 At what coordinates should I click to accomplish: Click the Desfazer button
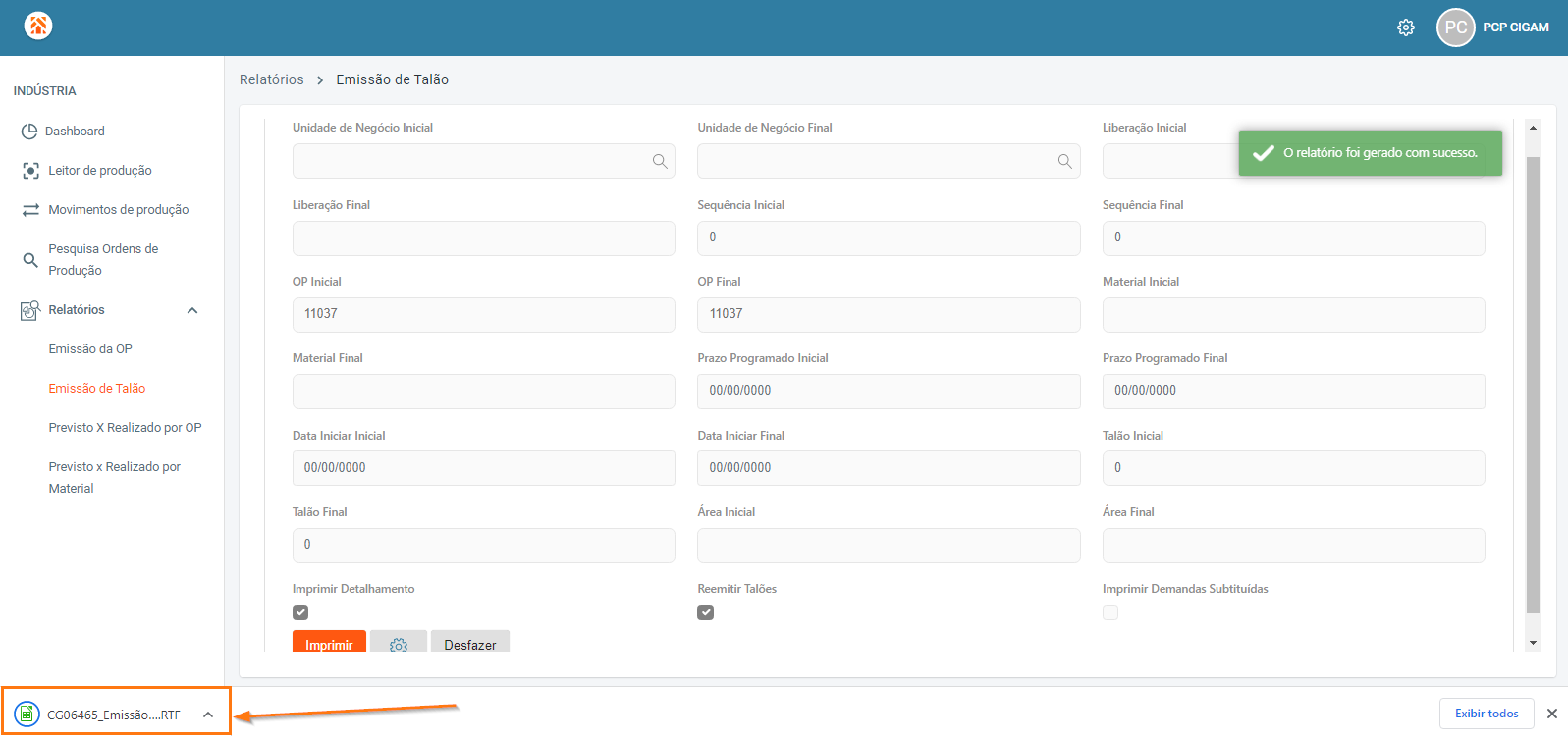470,642
